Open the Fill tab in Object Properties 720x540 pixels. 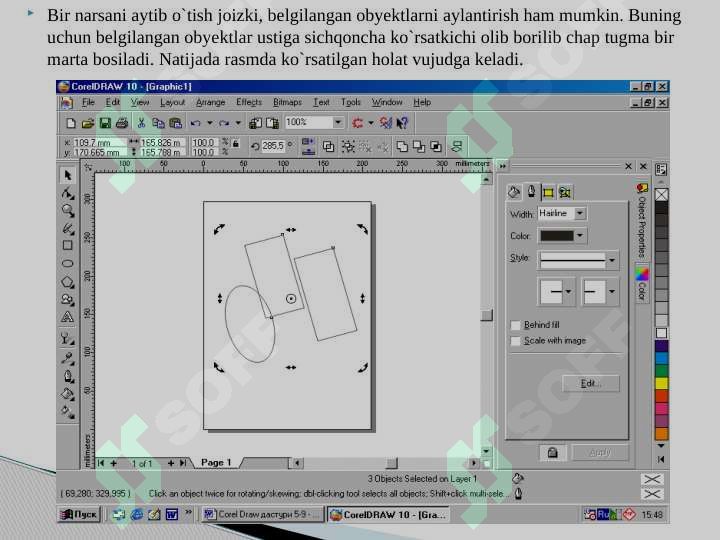coord(514,192)
